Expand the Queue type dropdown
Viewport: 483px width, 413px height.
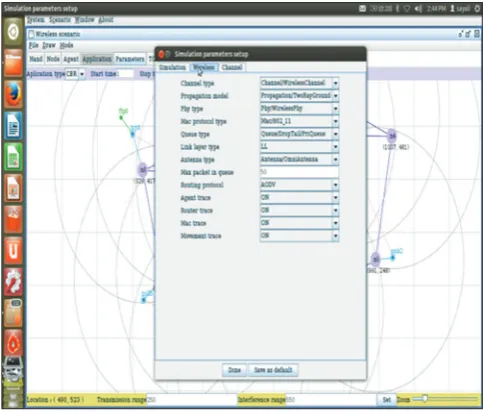[x=299, y=134]
